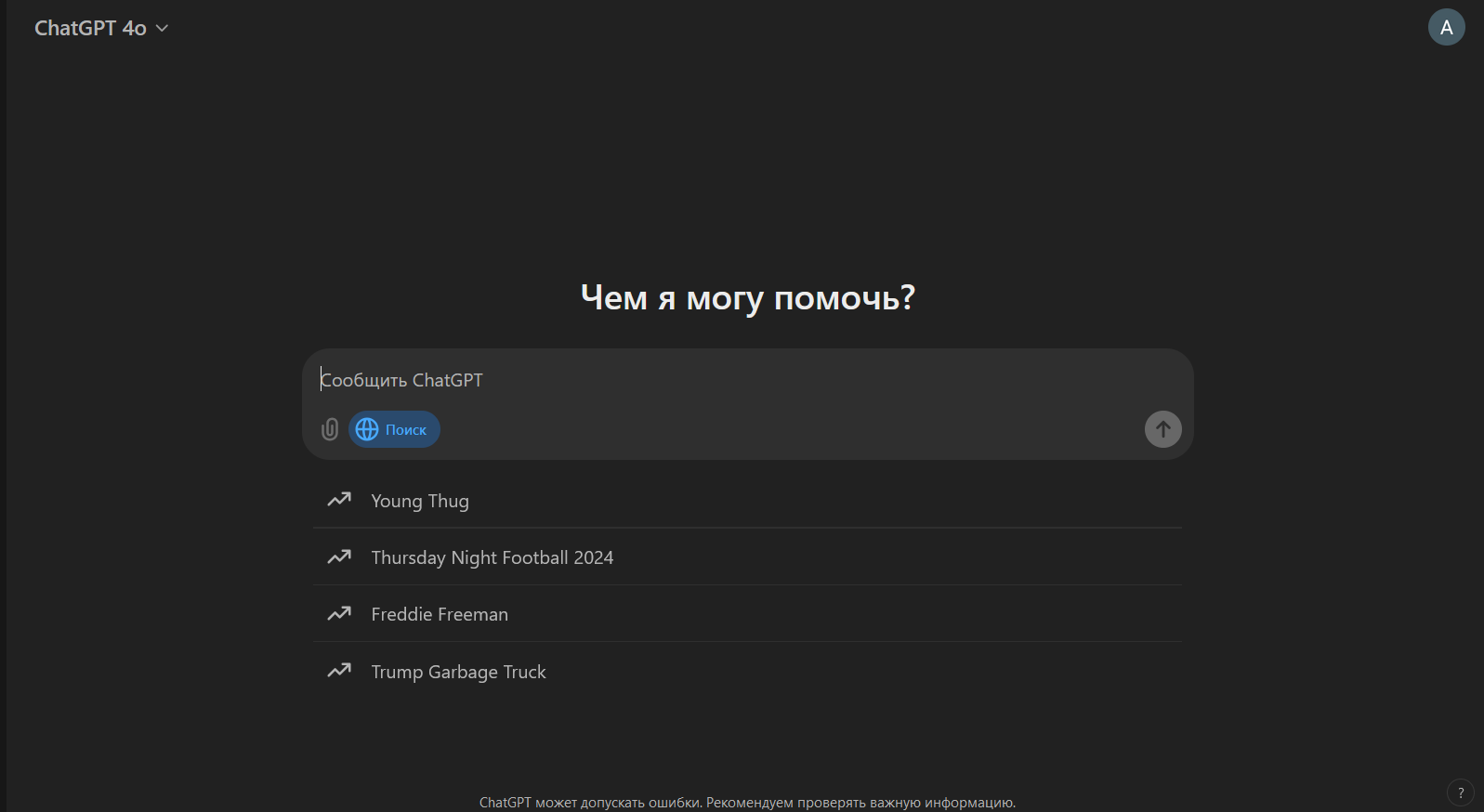The image size is (1484, 812).
Task: Select the Young Thug trending suggestion
Action: [747, 501]
